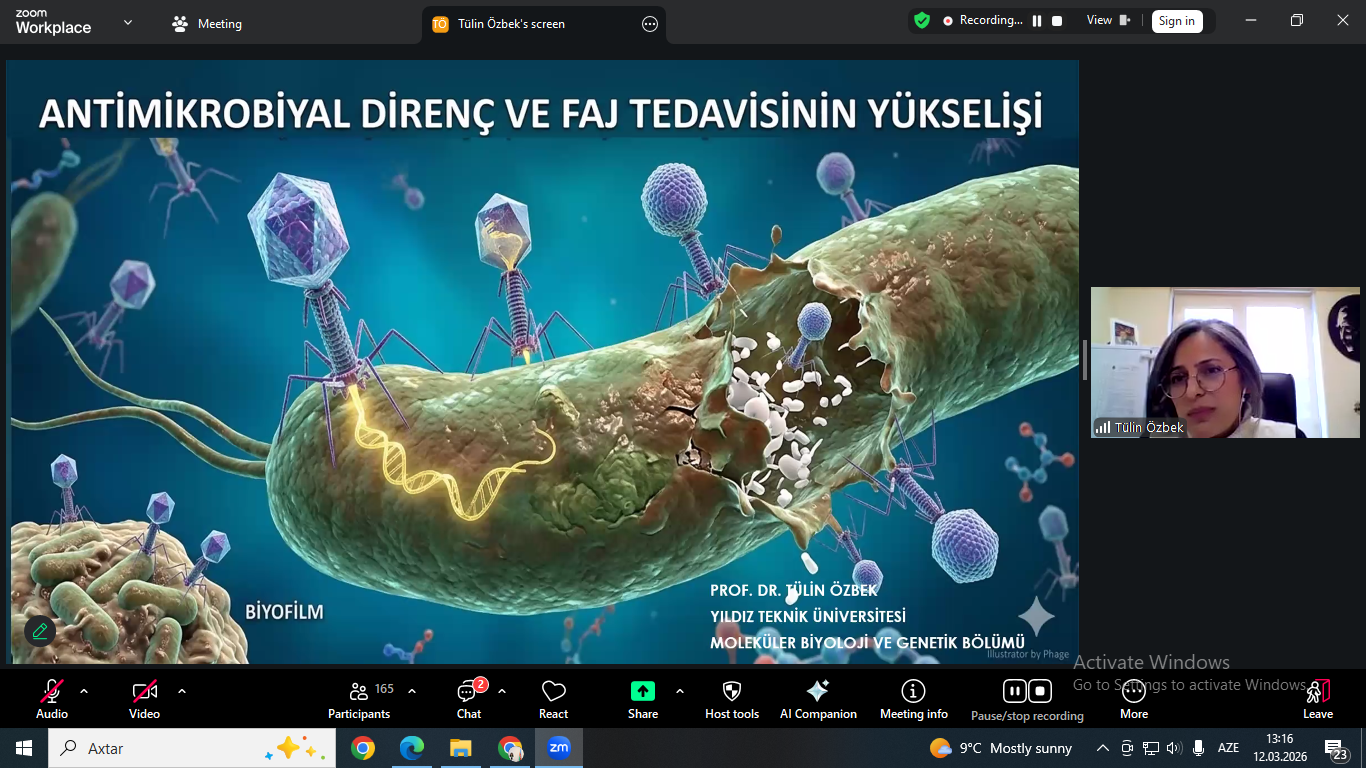Open the View layout menu

(1108, 20)
